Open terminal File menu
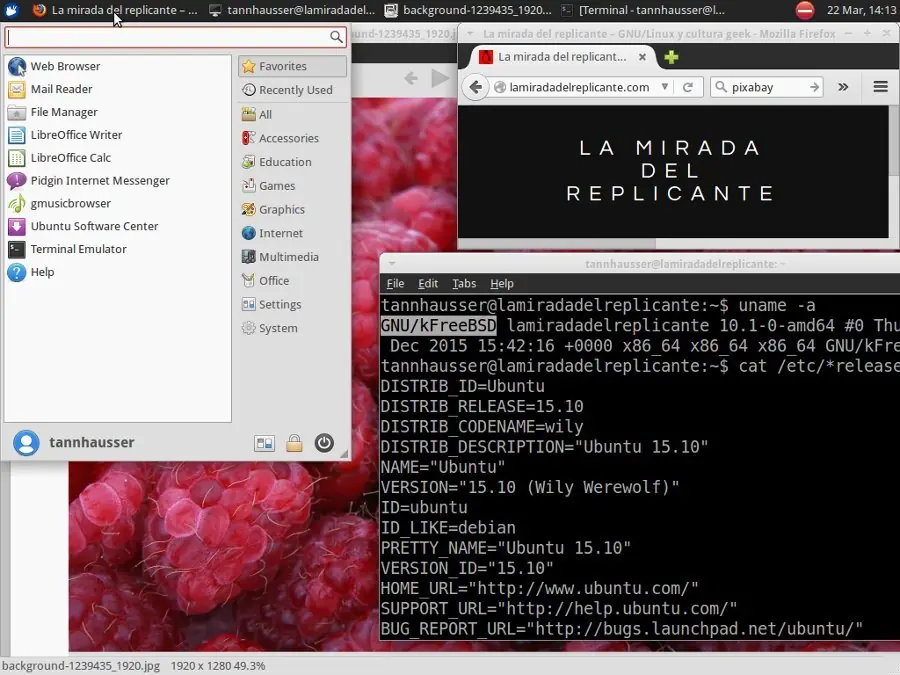The height and width of the screenshot is (675, 900). (x=395, y=284)
